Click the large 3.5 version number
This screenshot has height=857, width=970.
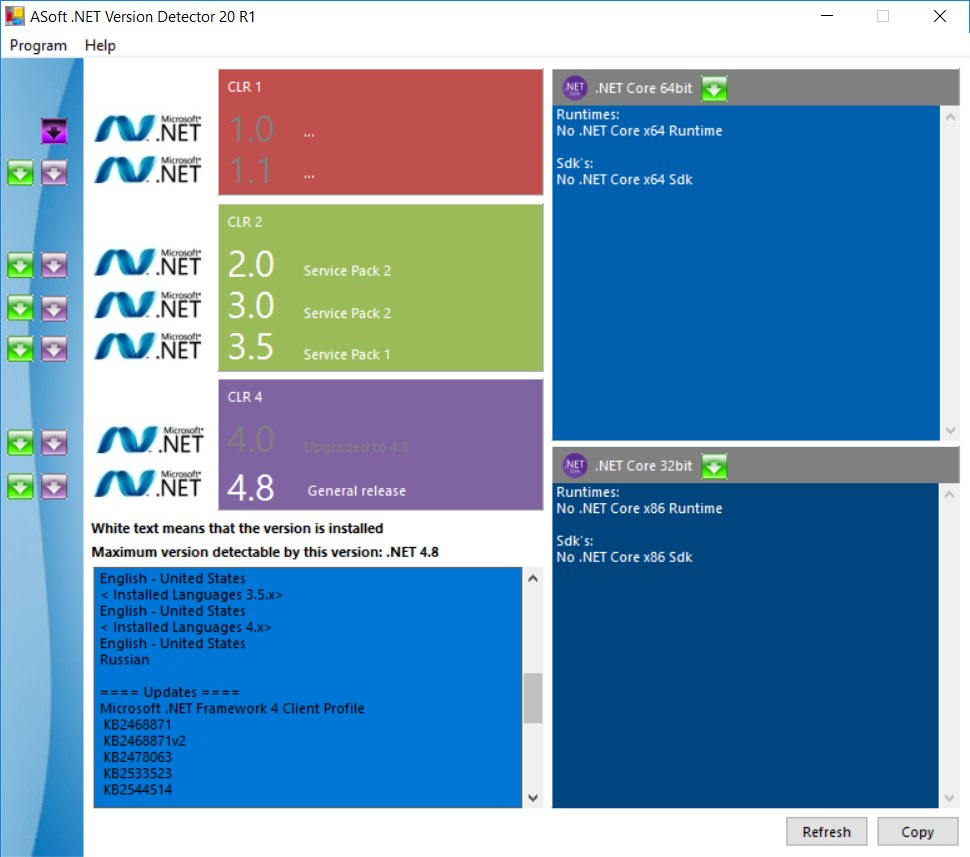click(x=251, y=347)
